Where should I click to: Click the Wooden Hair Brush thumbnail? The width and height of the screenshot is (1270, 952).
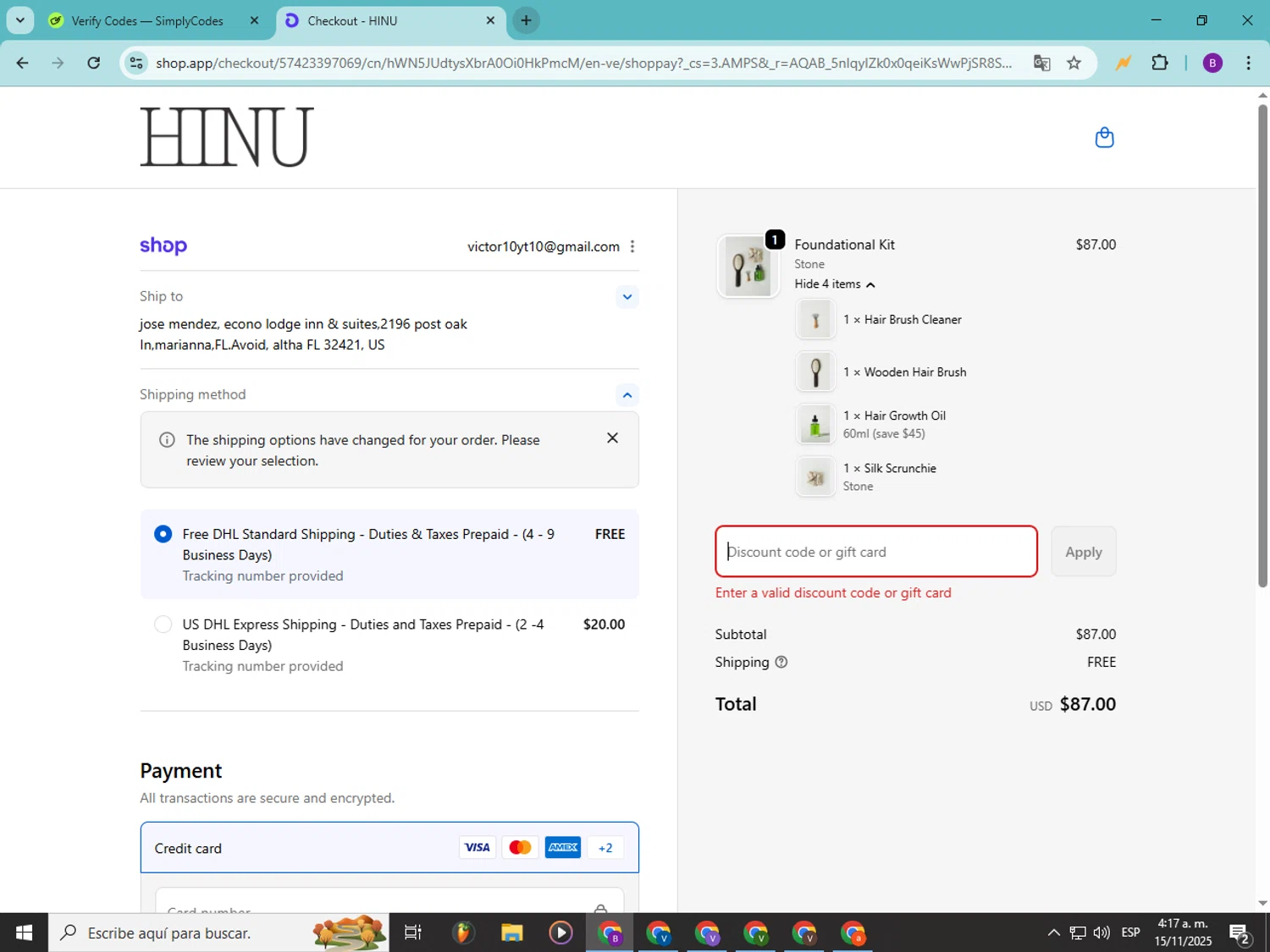click(x=815, y=372)
